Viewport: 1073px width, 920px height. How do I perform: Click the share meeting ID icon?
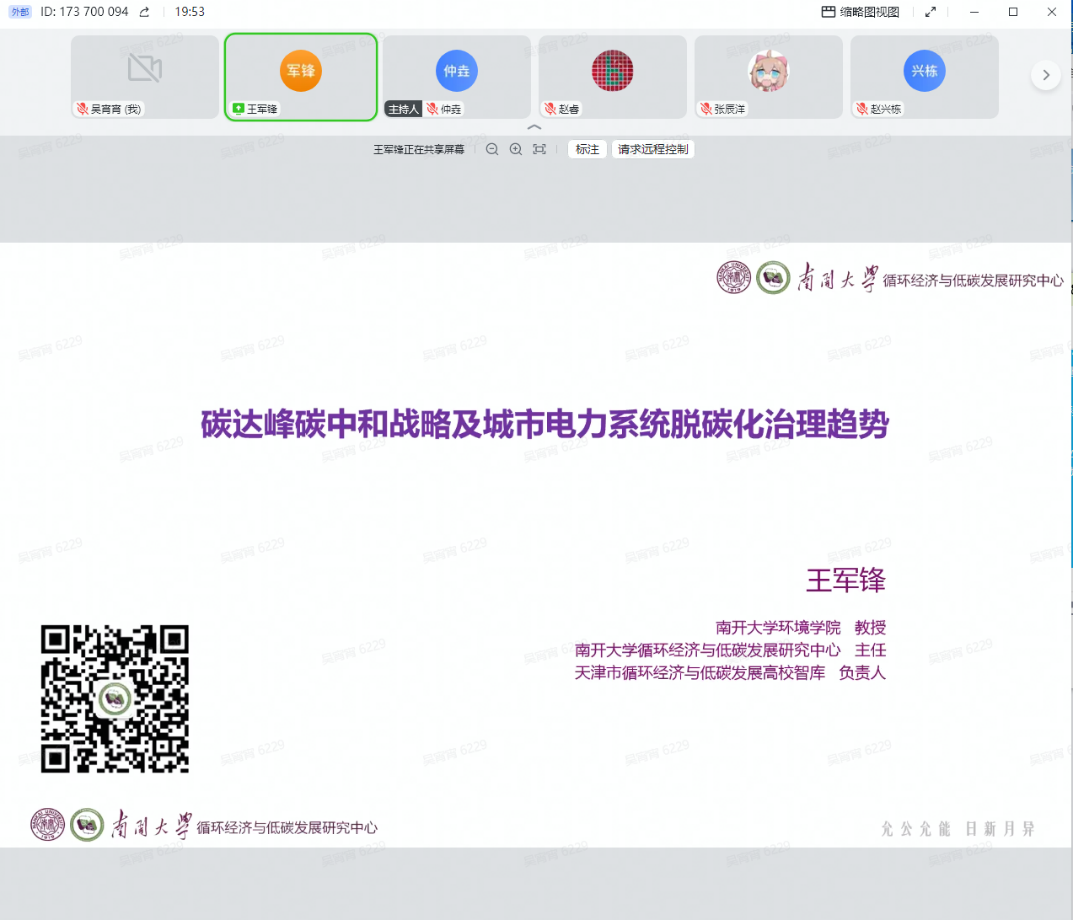144,12
